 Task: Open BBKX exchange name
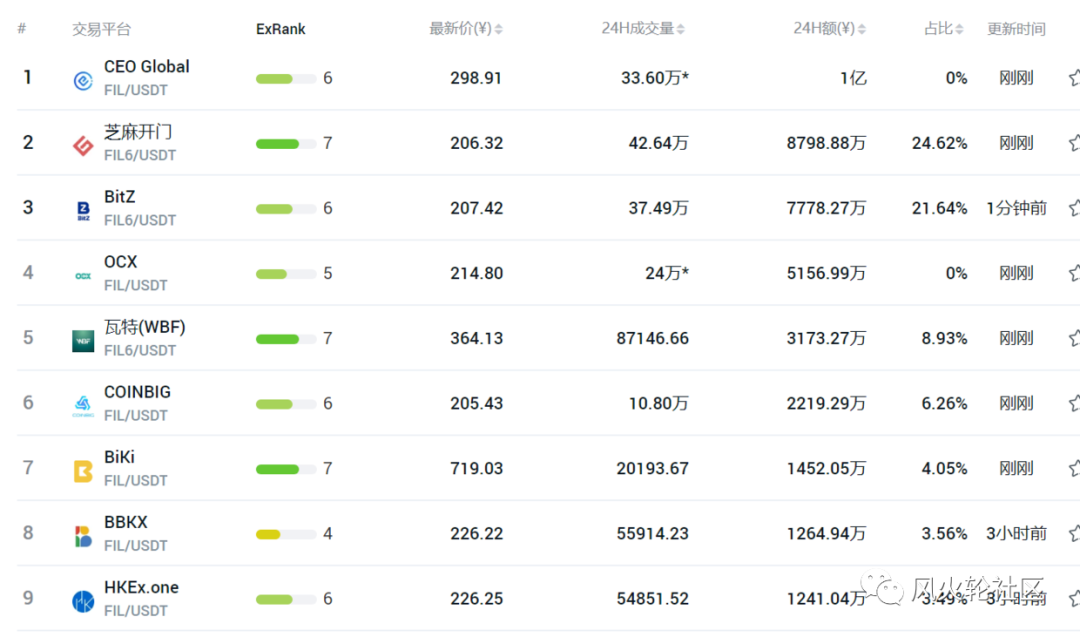pyautogui.click(x=125, y=522)
